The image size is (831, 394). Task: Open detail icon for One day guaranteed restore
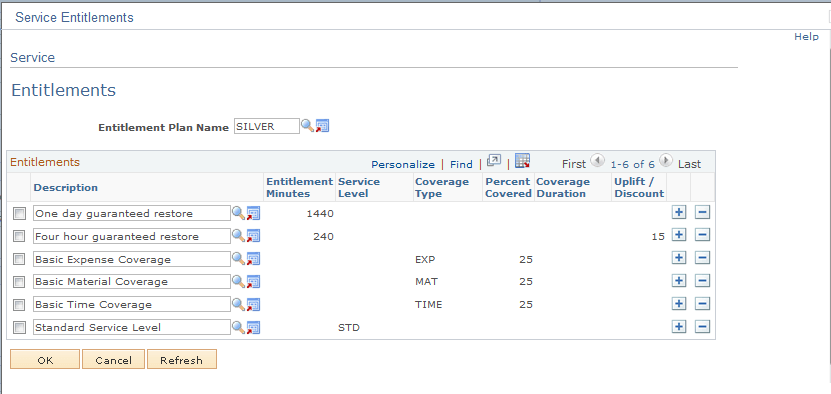pyautogui.click(x=253, y=213)
